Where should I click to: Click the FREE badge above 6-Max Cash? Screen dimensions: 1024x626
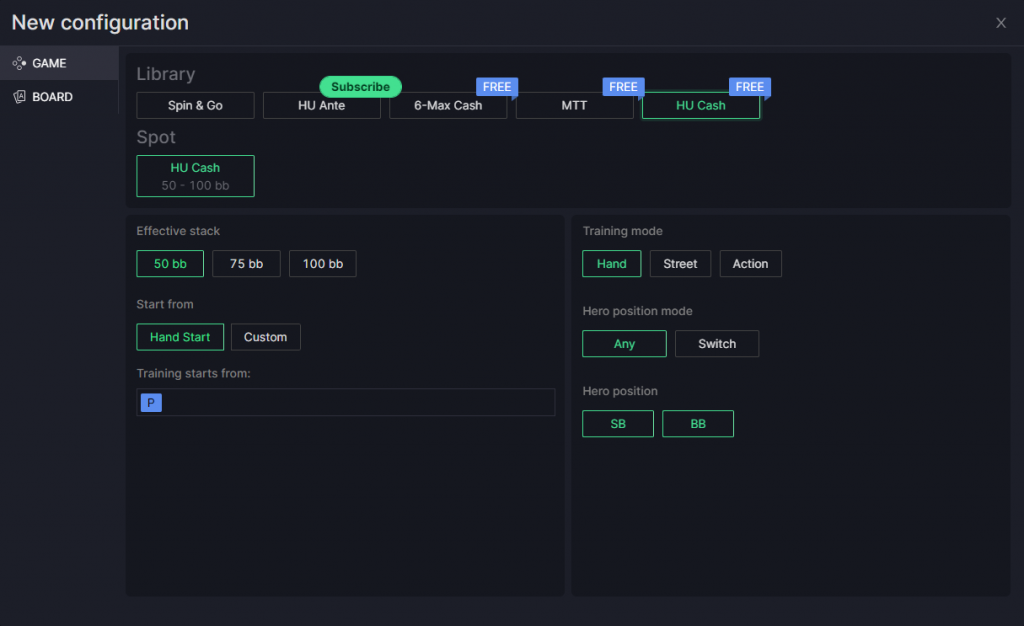pos(497,87)
